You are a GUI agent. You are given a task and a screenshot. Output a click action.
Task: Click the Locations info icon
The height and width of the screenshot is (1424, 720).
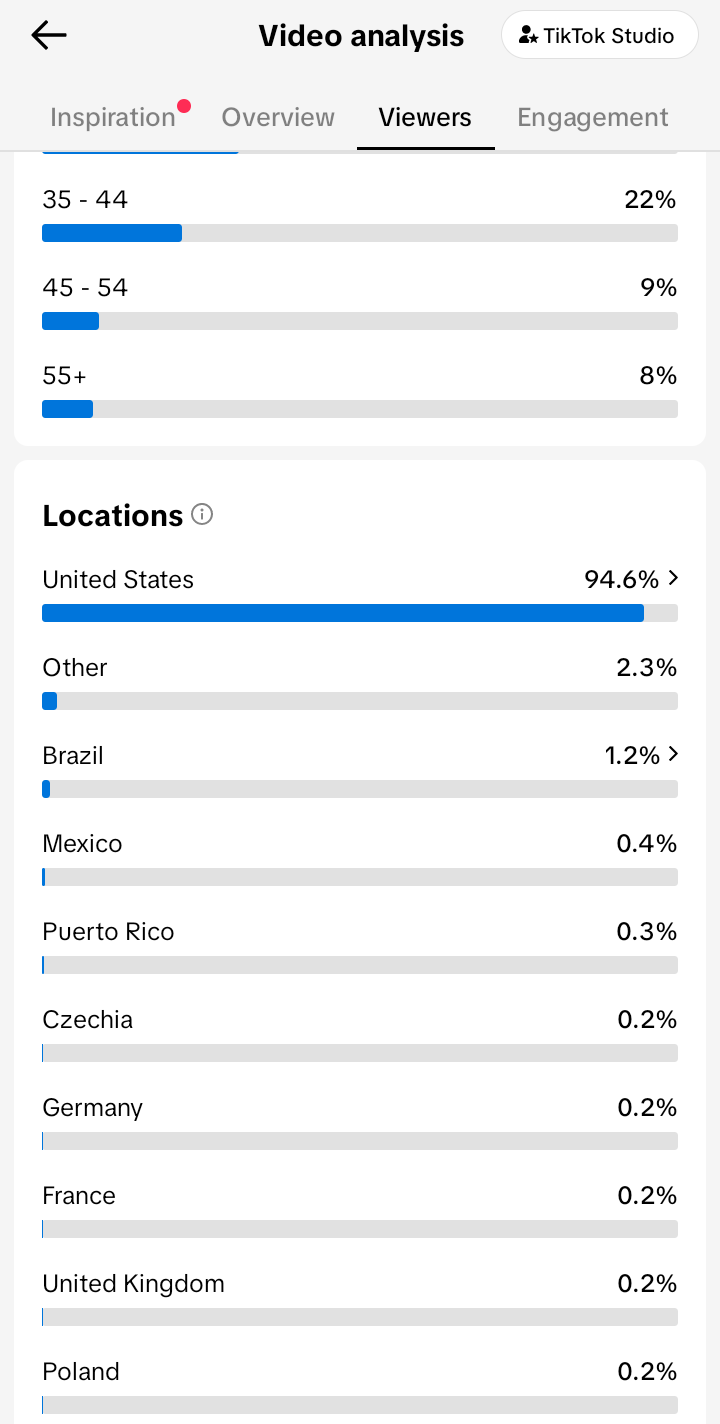point(202,515)
